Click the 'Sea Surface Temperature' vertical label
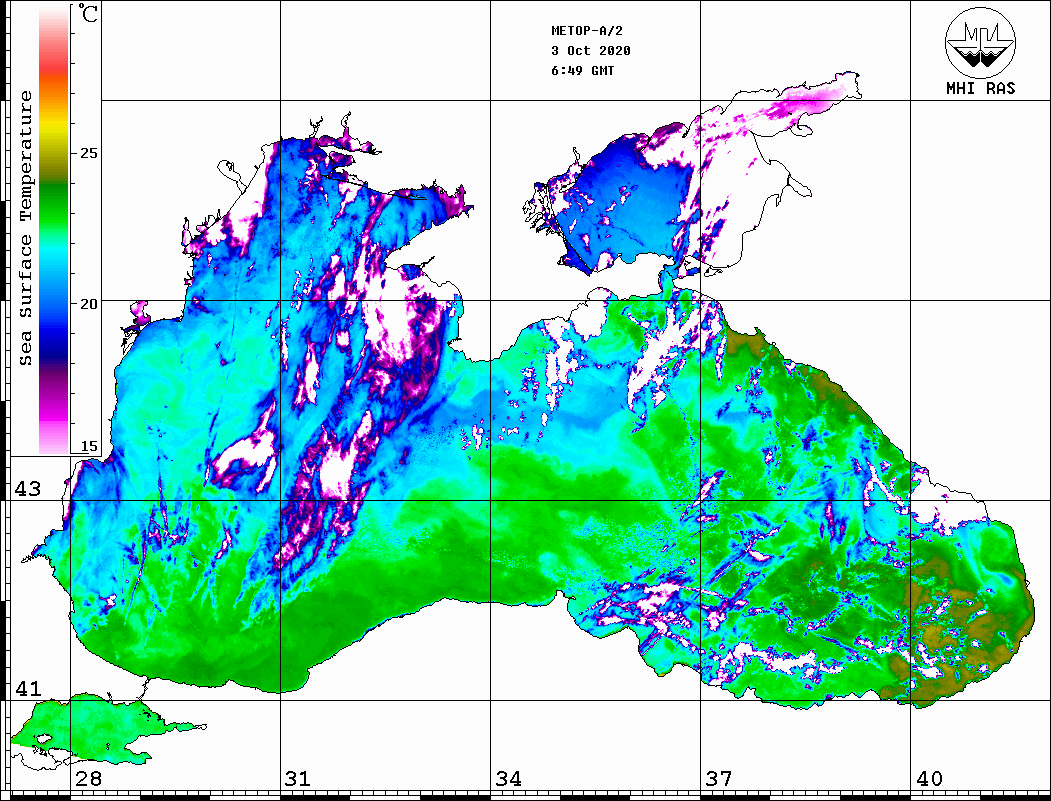 tap(25, 228)
